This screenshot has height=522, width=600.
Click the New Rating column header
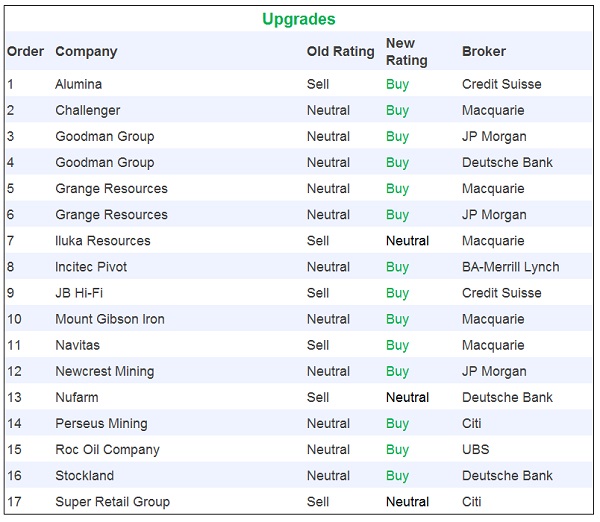coord(406,51)
